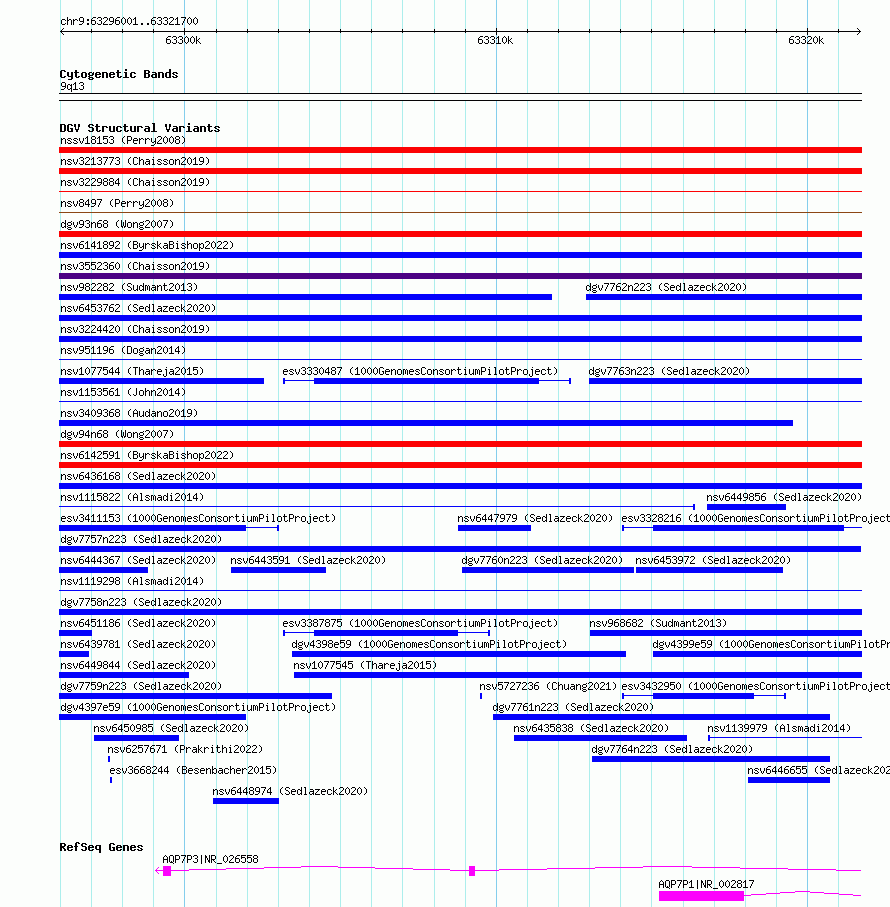Select the dgv4398e59 variant label
This screenshot has width=890, height=907.
click(x=429, y=644)
